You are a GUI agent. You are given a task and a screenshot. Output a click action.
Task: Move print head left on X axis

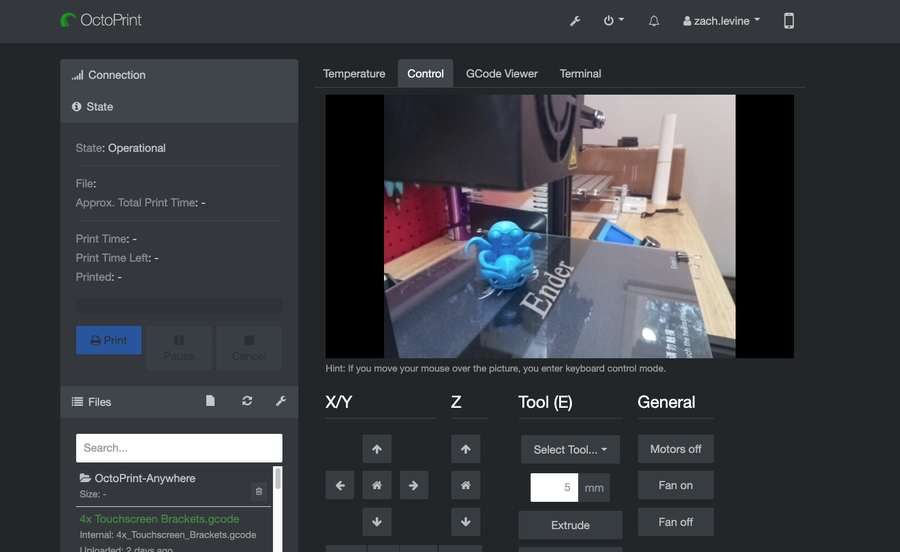[340, 486]
